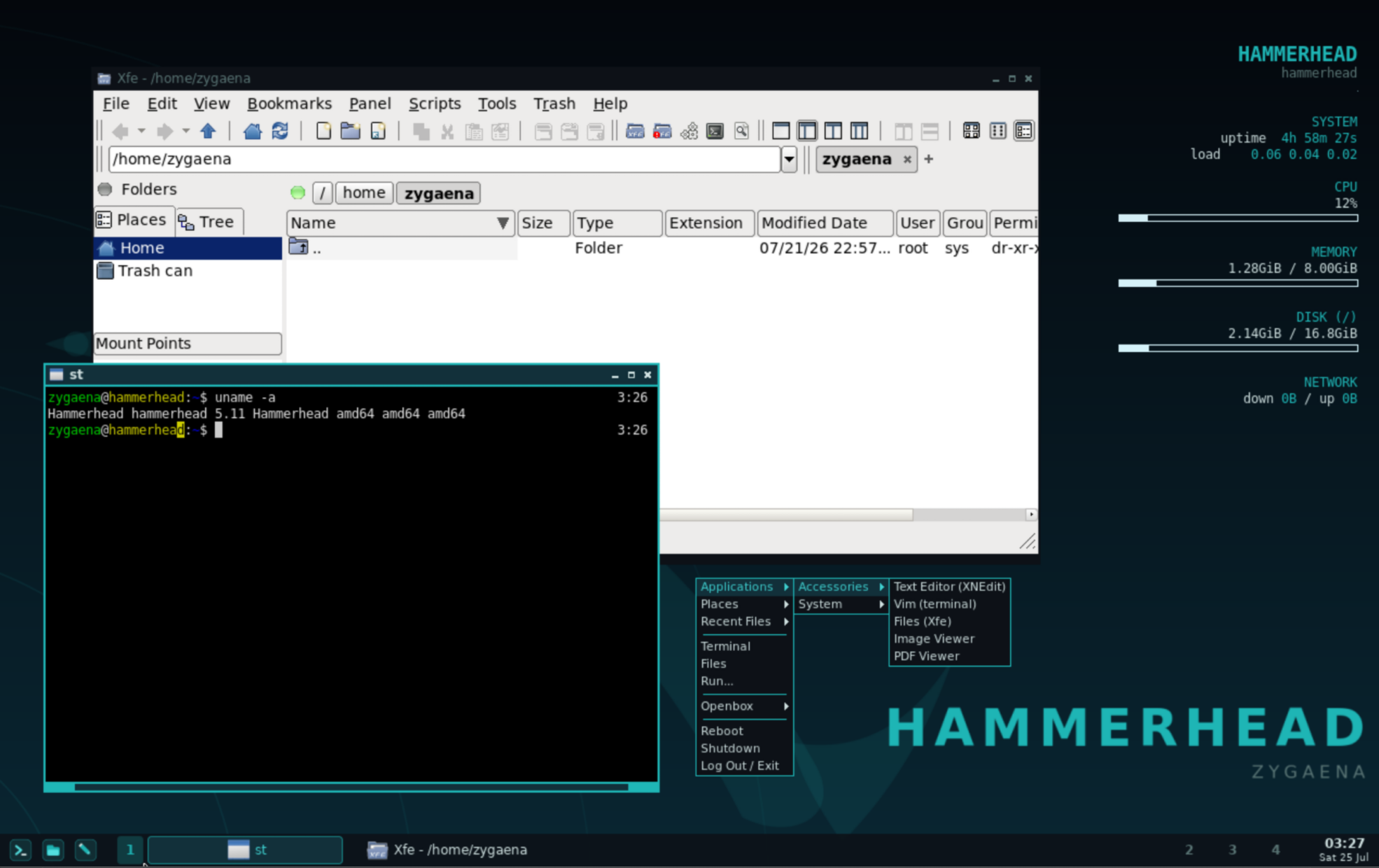Select Log Out / Exit in desktop menu
Image resolution: width=1379 pixels, height=868 pixels.
[744, 766]
